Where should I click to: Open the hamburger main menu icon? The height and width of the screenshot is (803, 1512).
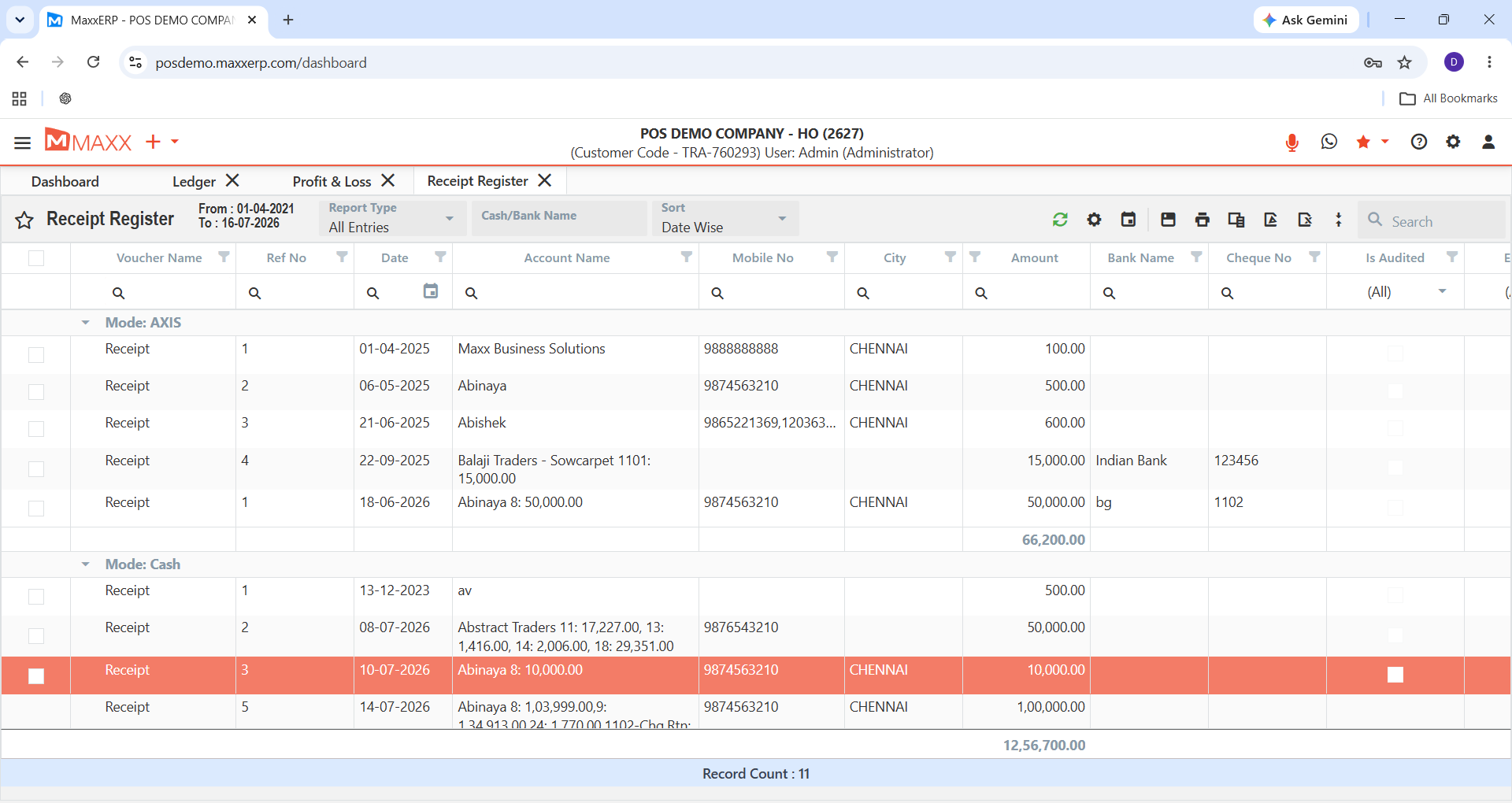tap(22, 142)
